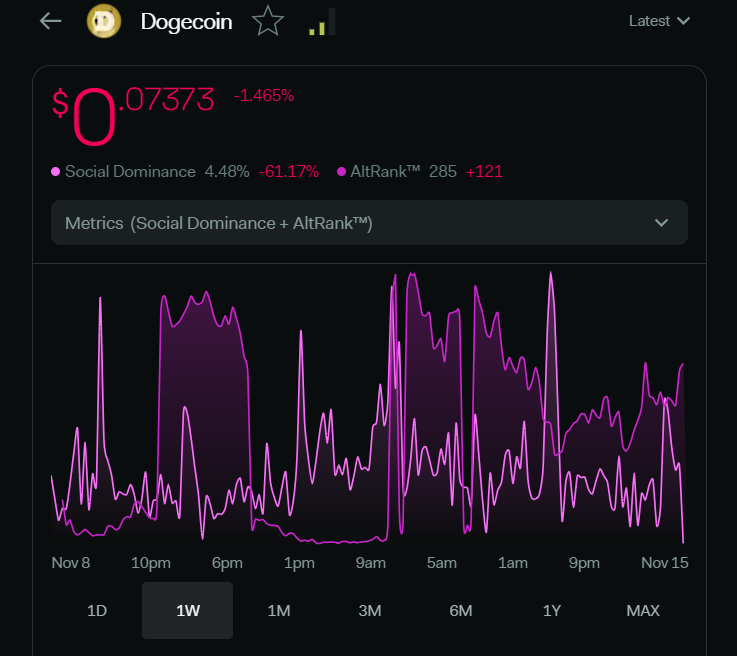Click the signal bars indicator icon
The image size is (737, 656).
coord(322,22)
